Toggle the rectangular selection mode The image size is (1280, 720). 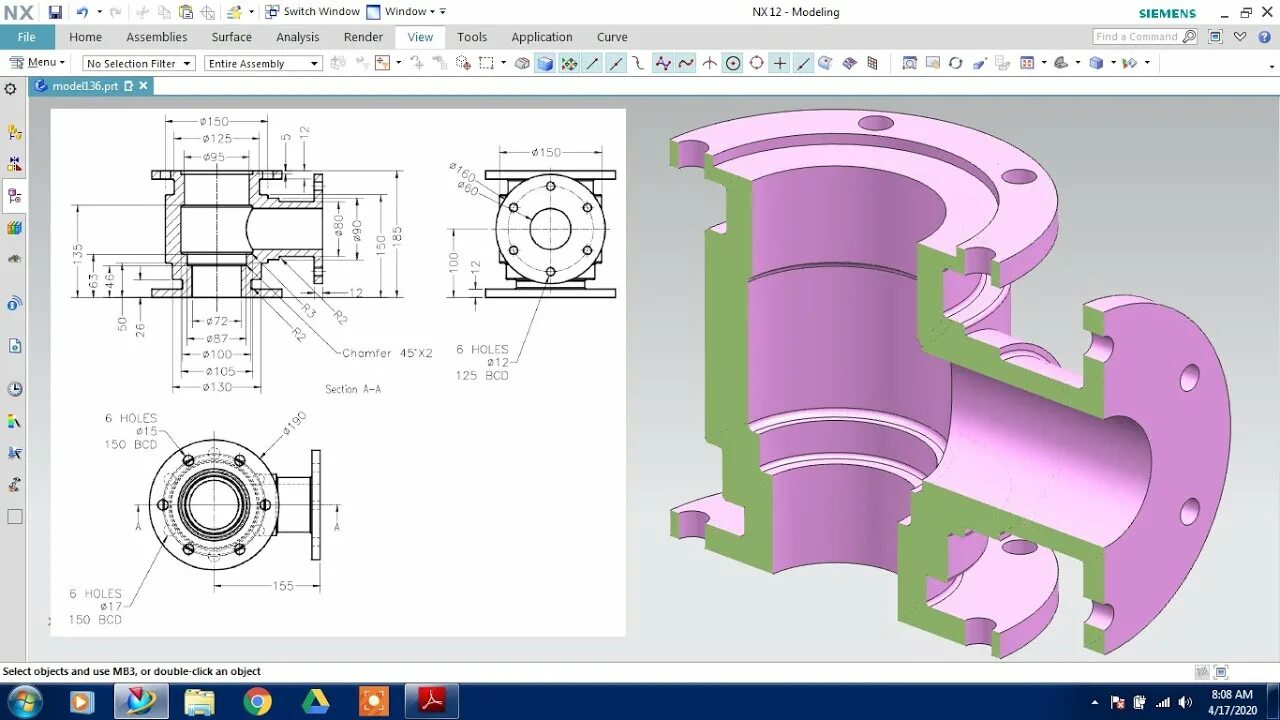tap(487, 63)
